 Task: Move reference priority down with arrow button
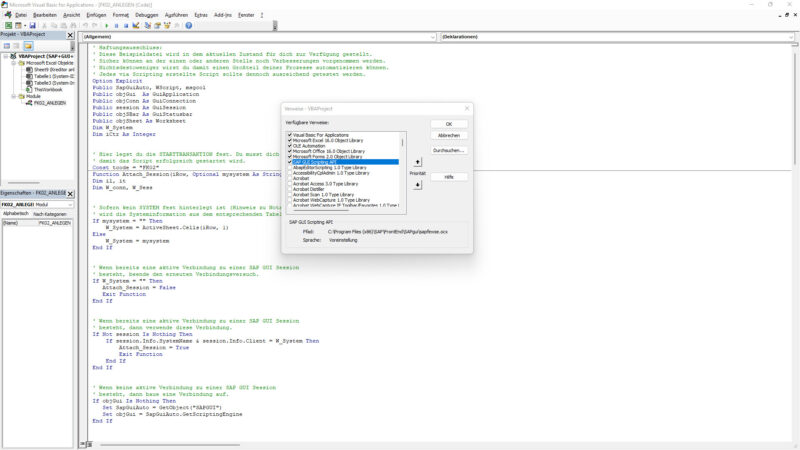pos(417,185)
